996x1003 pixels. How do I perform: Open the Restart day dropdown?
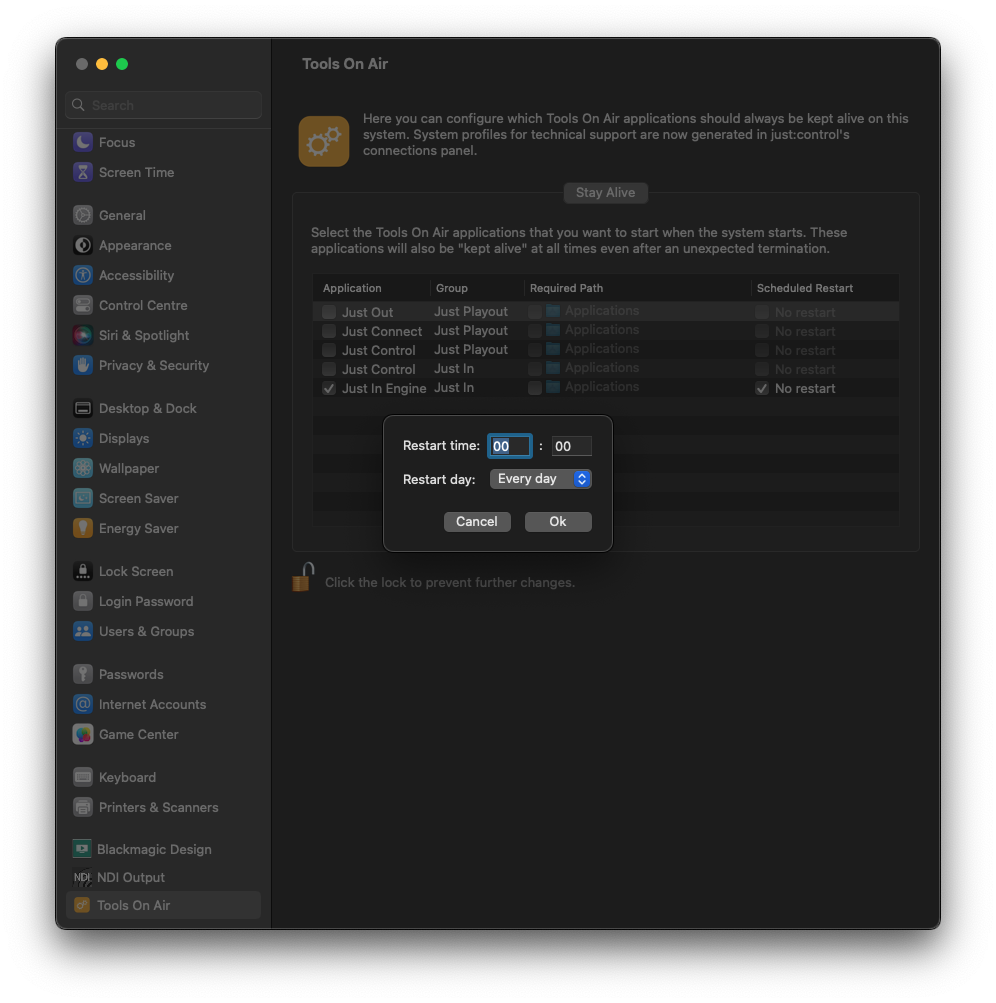(x=541, y=479)
